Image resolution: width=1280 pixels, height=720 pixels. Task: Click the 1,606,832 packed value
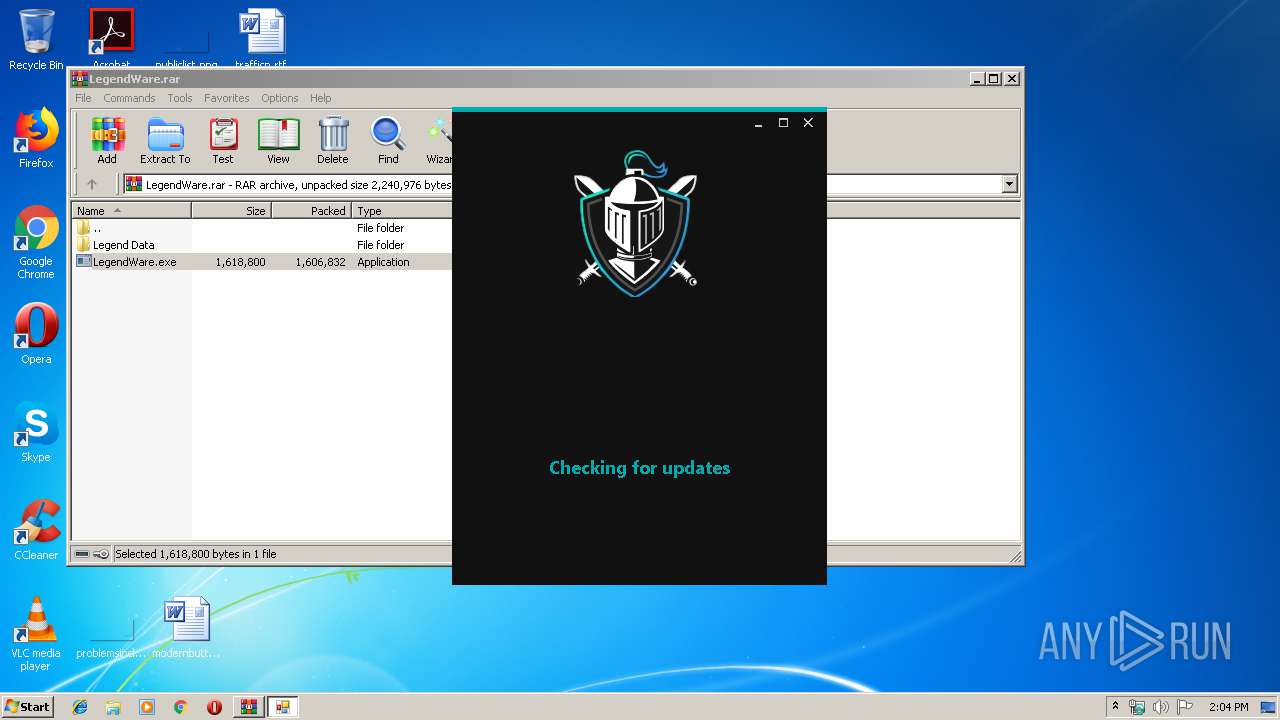click(x=320, y=262)
